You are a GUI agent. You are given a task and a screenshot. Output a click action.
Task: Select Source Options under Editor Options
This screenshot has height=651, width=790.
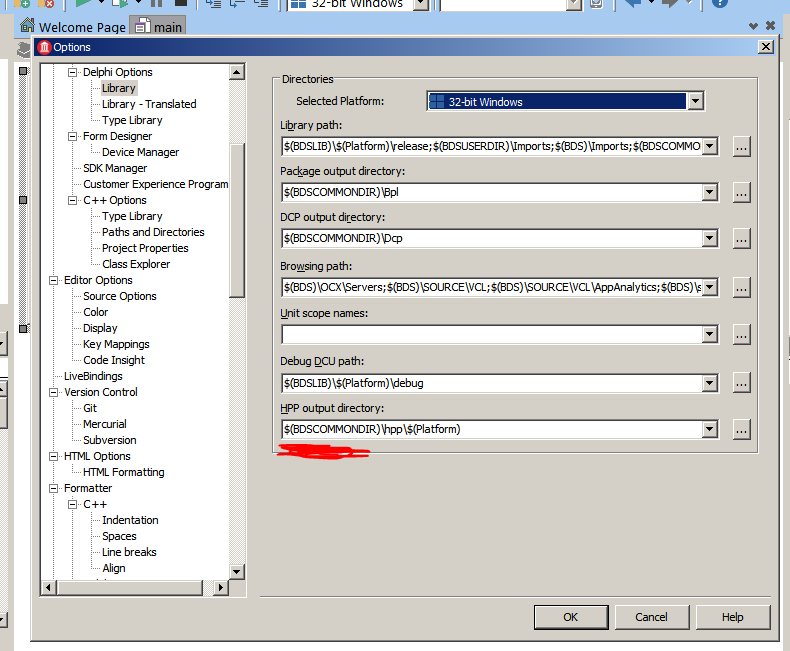[x=120, y=296]
